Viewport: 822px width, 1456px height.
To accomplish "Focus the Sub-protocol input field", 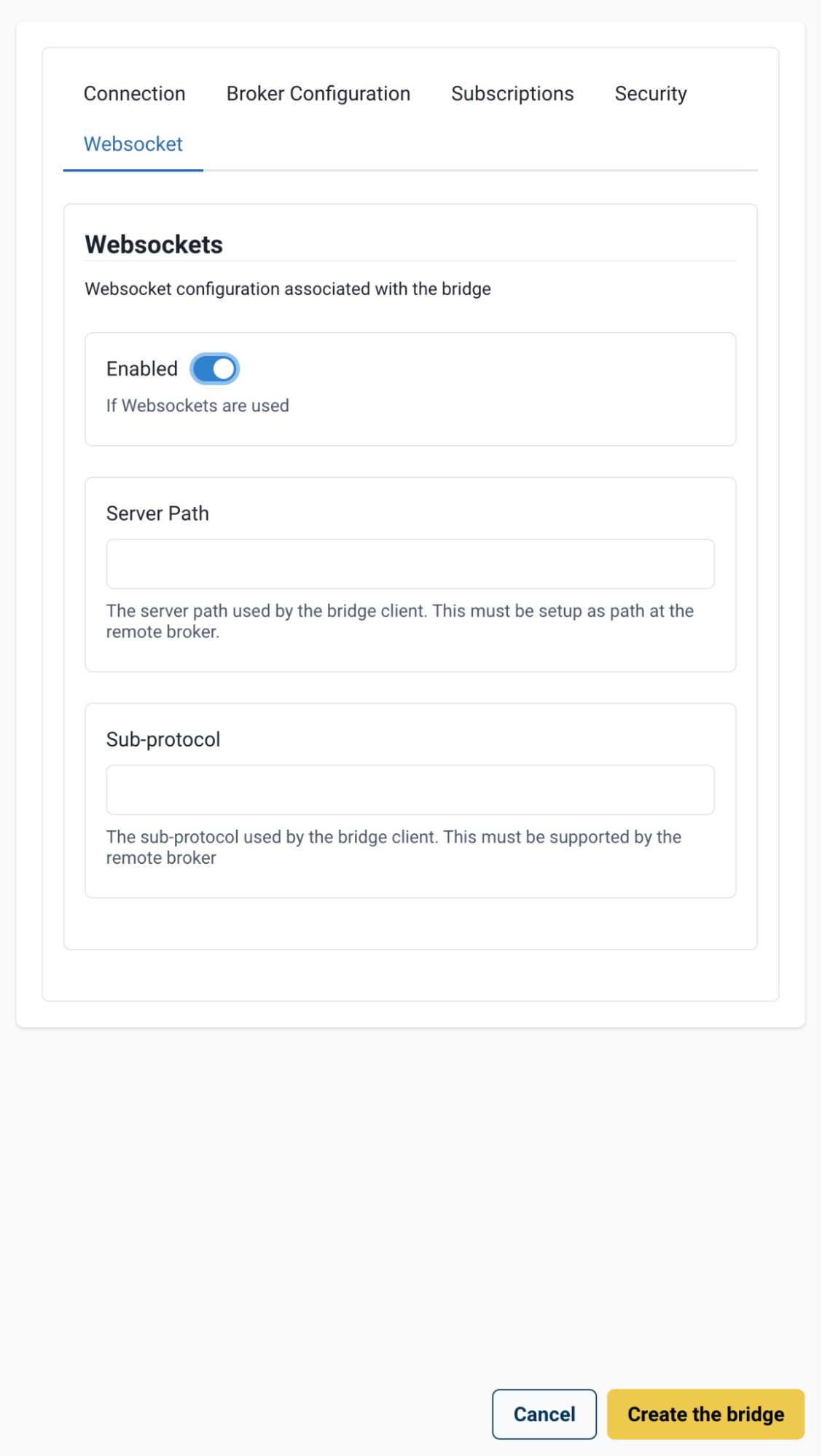I will click(x=410, y=789).
